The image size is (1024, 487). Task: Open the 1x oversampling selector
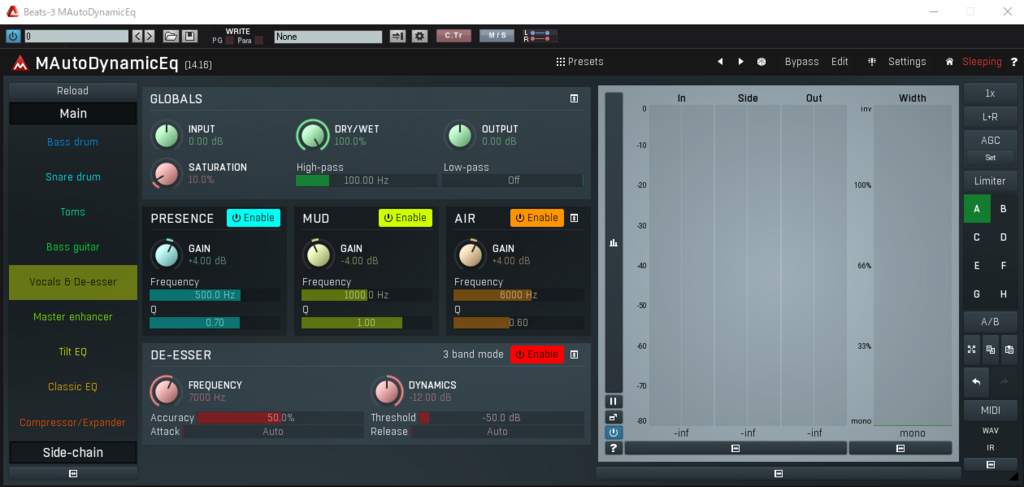tap(990, 93)
